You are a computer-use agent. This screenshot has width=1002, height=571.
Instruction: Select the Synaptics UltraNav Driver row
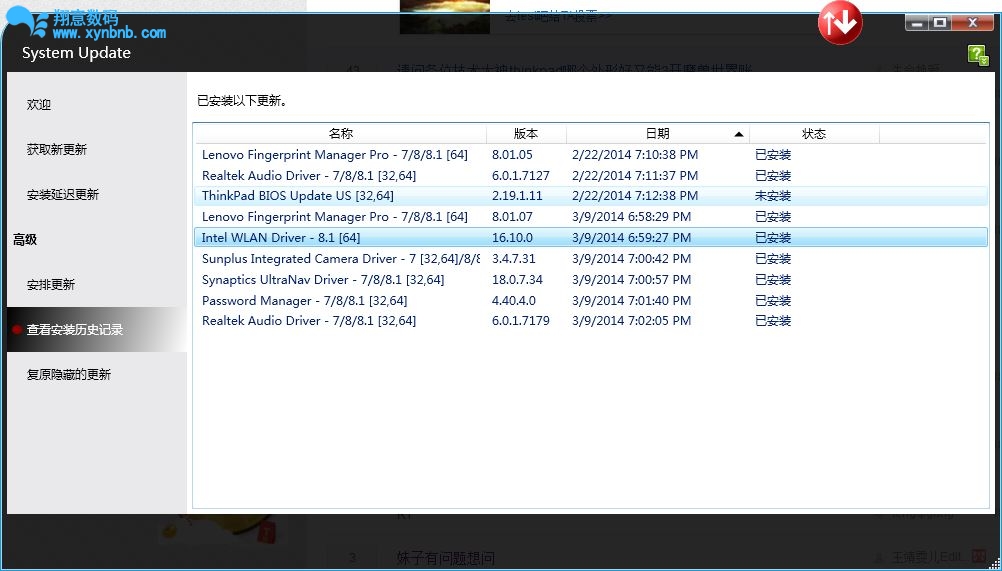click(590, 280)
